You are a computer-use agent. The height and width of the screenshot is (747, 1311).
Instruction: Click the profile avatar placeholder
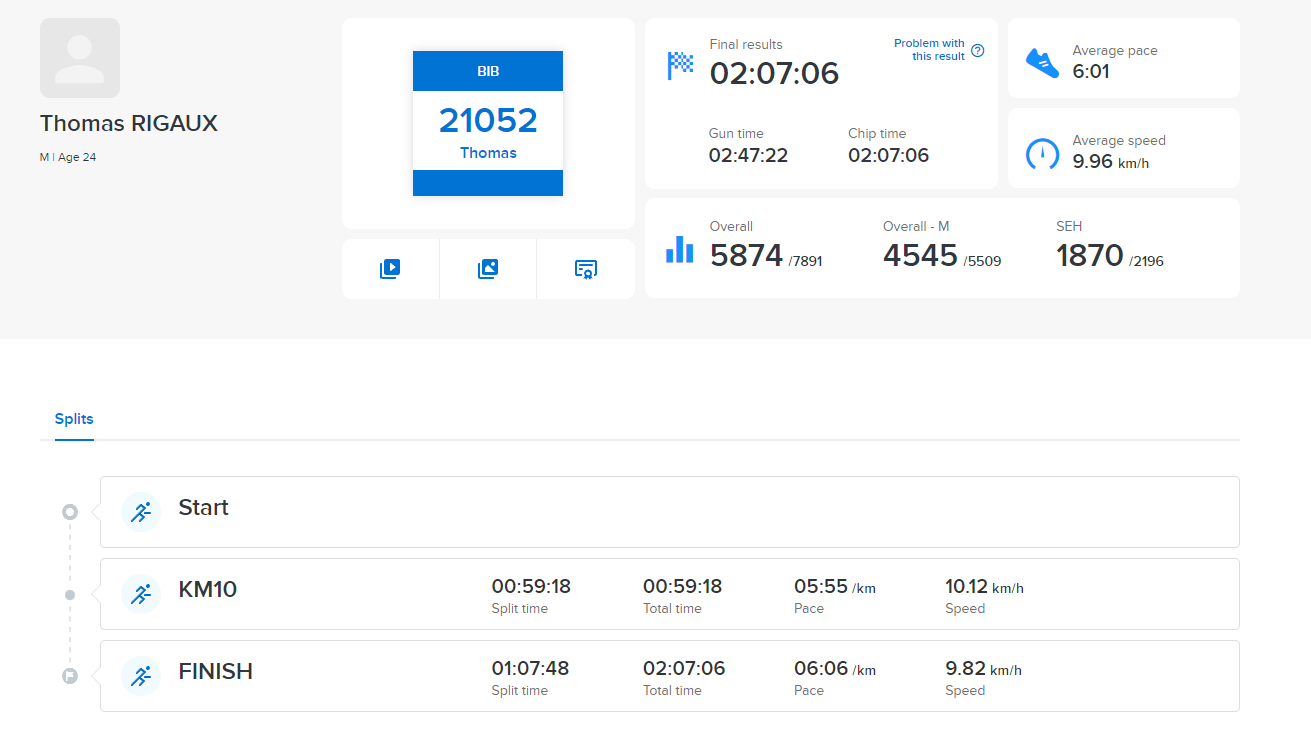tap(80, 58)
